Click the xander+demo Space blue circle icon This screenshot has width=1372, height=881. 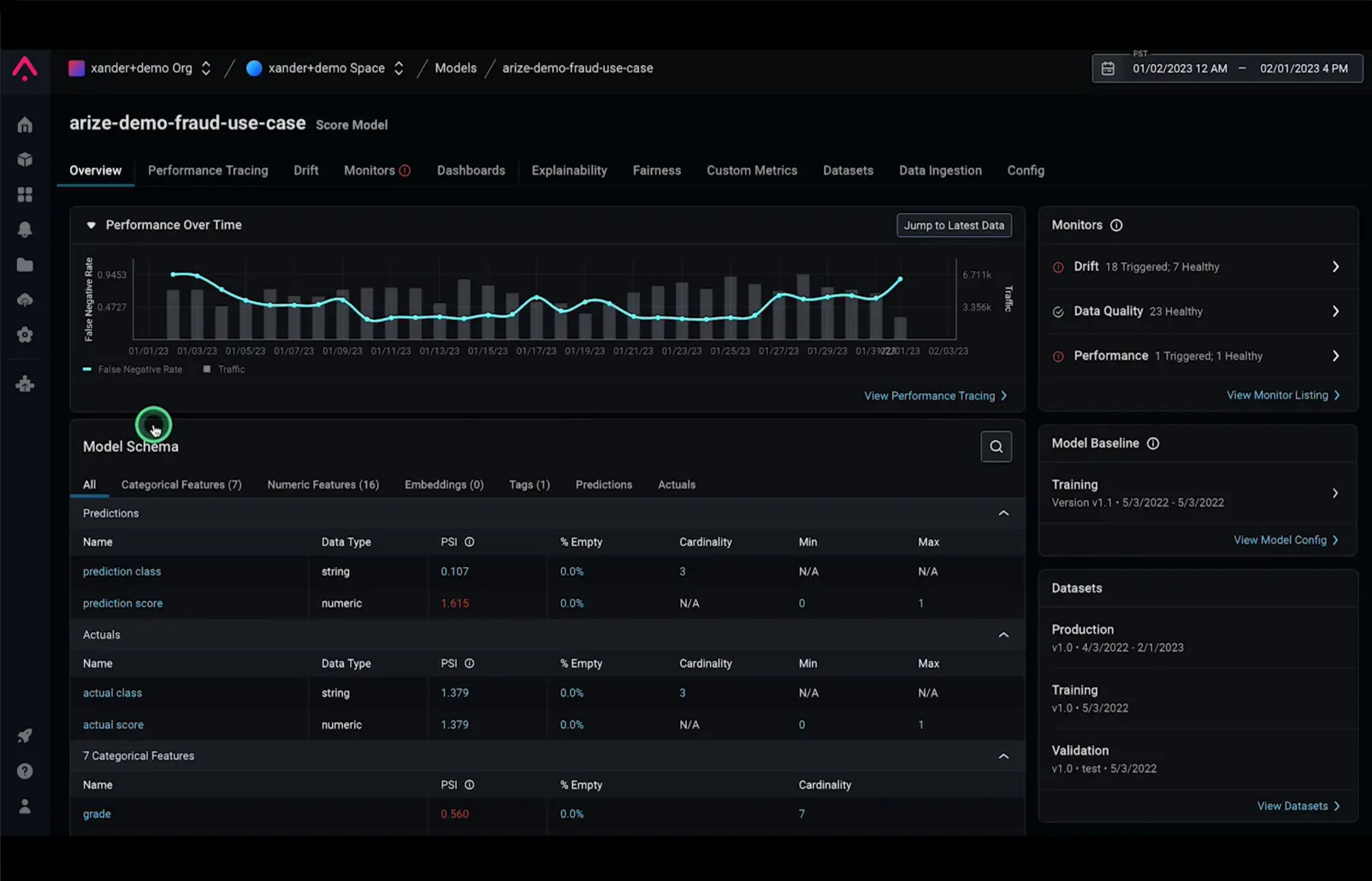[254, 68]
